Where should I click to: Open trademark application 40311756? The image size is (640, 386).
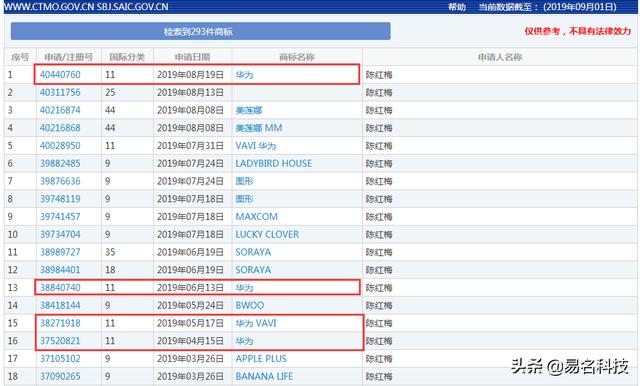pos(60,93)
